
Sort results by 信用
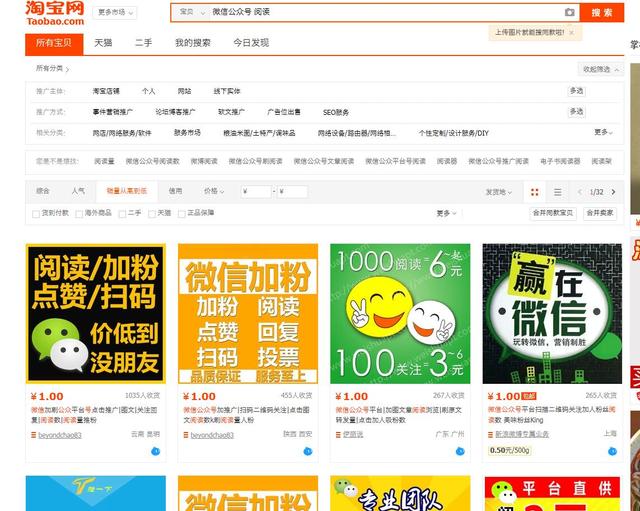point(176,191)
